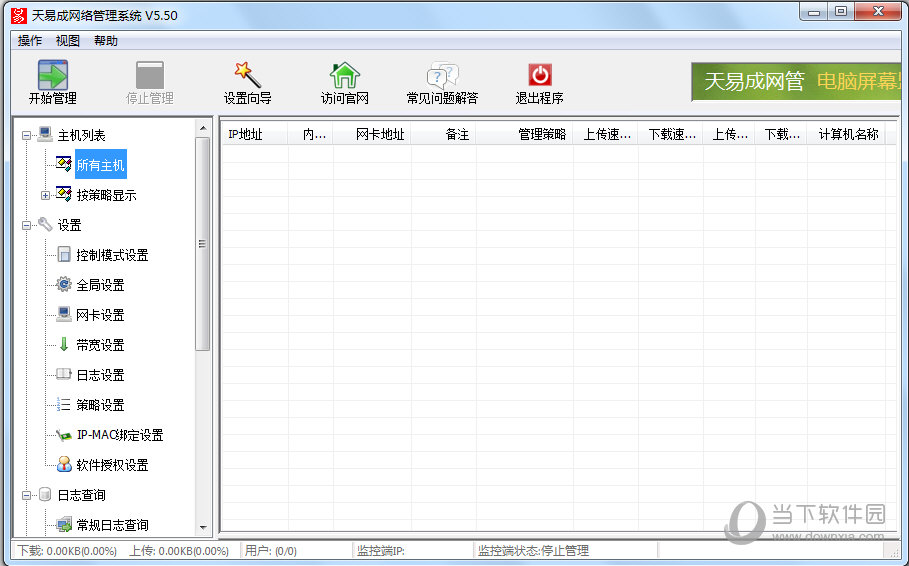This screenshot has width=909, height=566.
Task: Open the 常见问题解答 question bubble icon
Action: (x=442, y=76)
